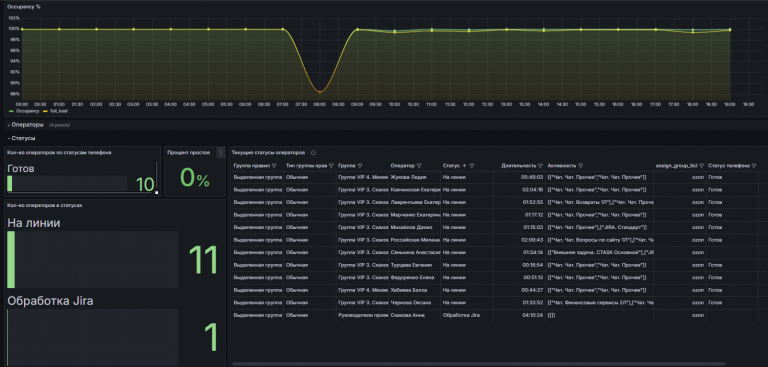Click the Обработка Jira status cell
The height and width of the screenshot is (367, 768).
(x=467, y=315)
